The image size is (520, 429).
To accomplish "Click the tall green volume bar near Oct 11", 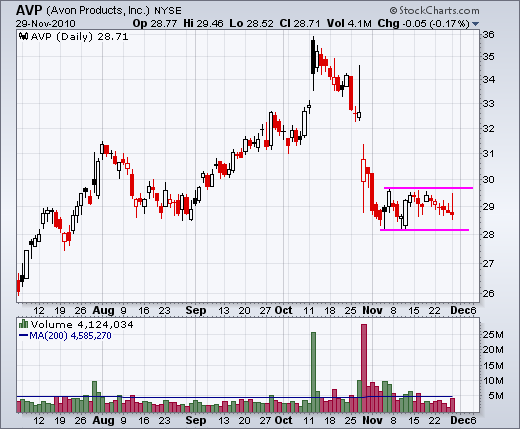I will (313, 372).
